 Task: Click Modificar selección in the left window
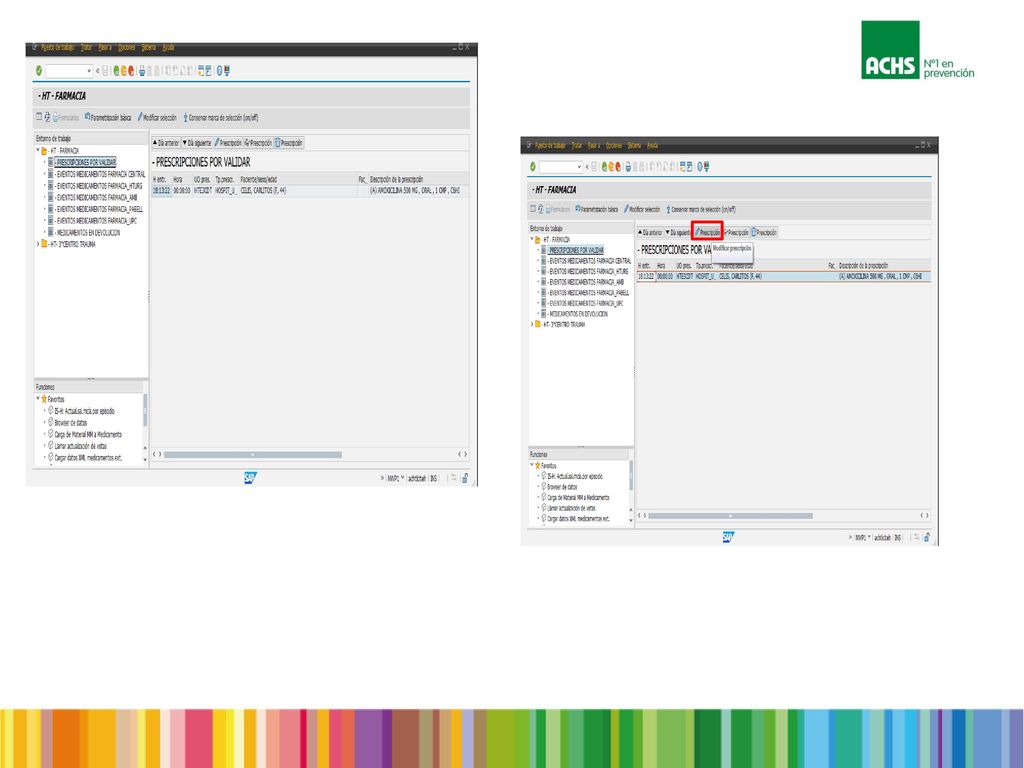point(157,118)
